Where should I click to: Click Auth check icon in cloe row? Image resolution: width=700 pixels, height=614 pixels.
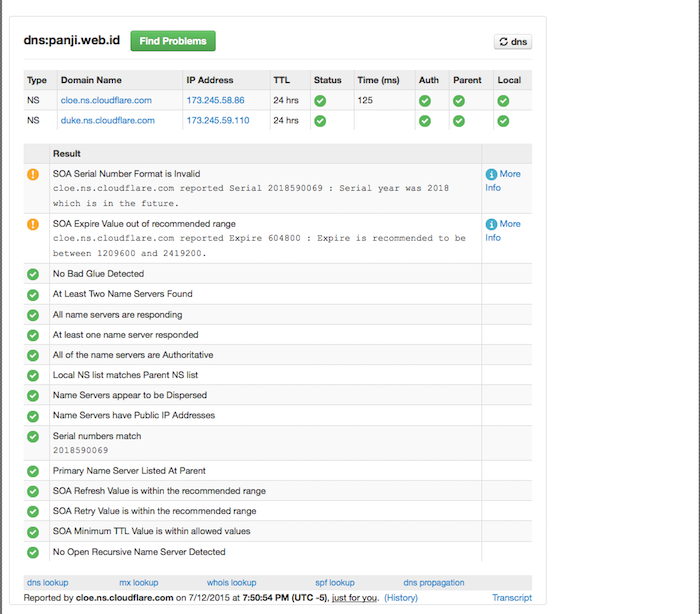pos(425,101)
